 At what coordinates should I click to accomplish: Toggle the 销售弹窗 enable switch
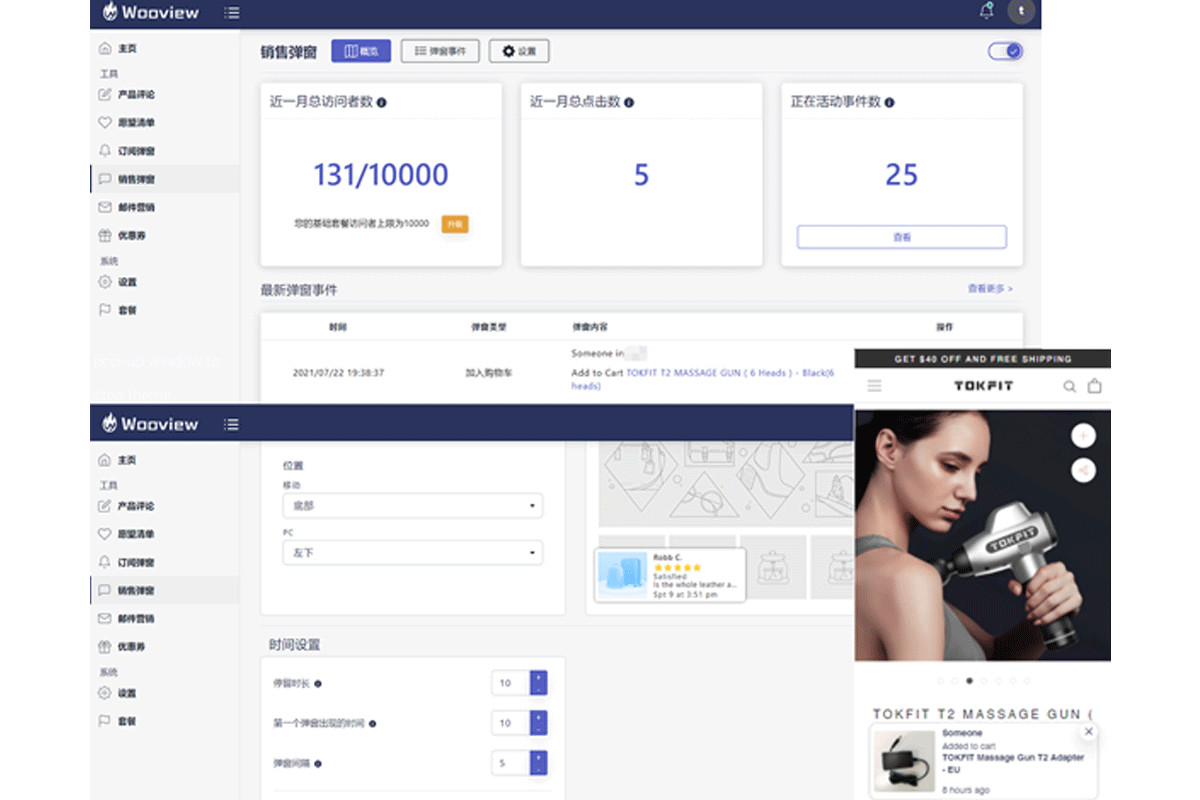click(1005, 51)
